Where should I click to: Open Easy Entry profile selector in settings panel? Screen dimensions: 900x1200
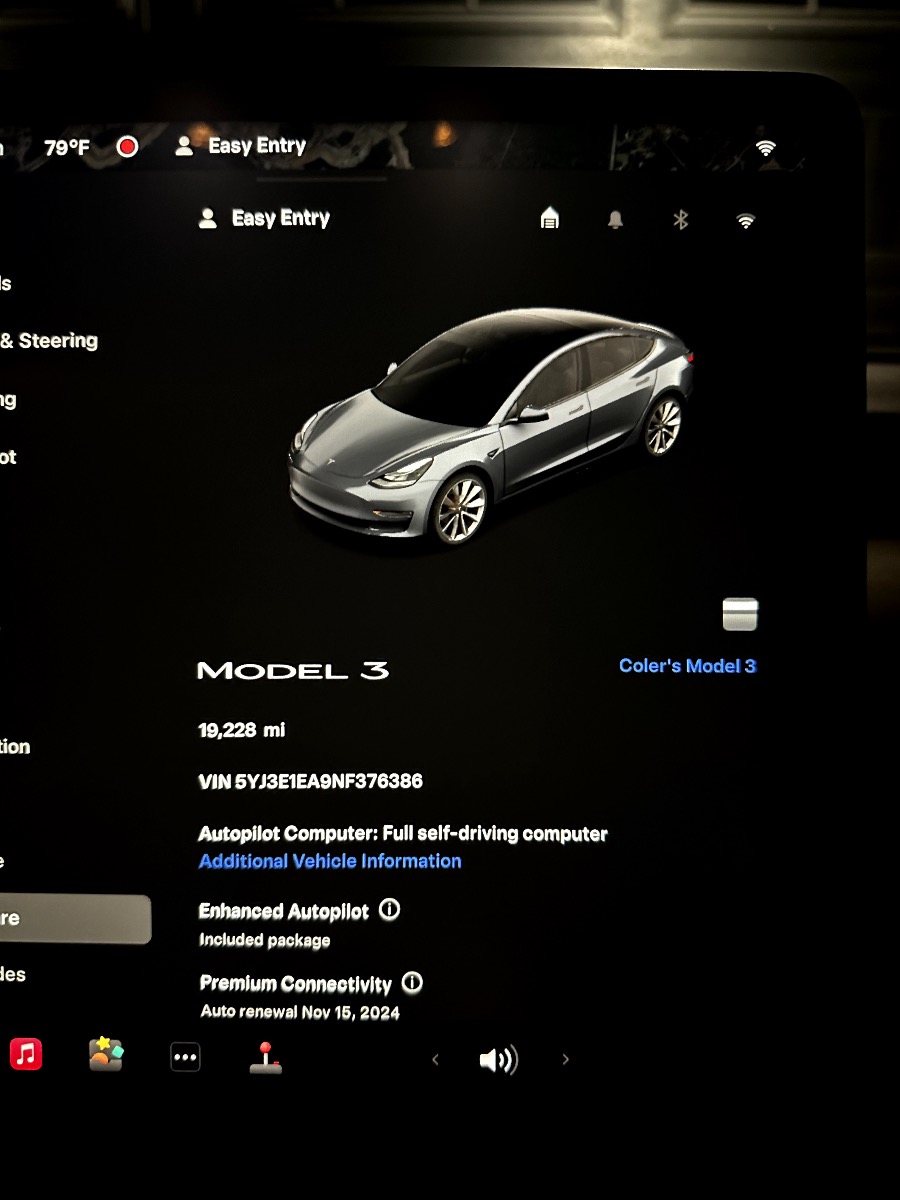coord(265,218)
